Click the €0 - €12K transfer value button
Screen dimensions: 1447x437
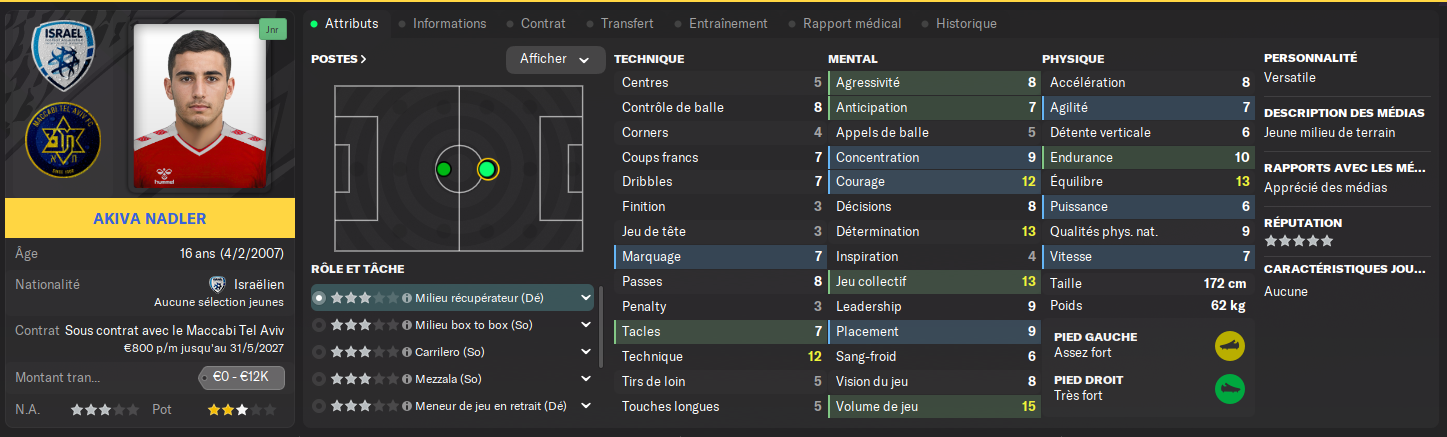[x=241, y=378]
